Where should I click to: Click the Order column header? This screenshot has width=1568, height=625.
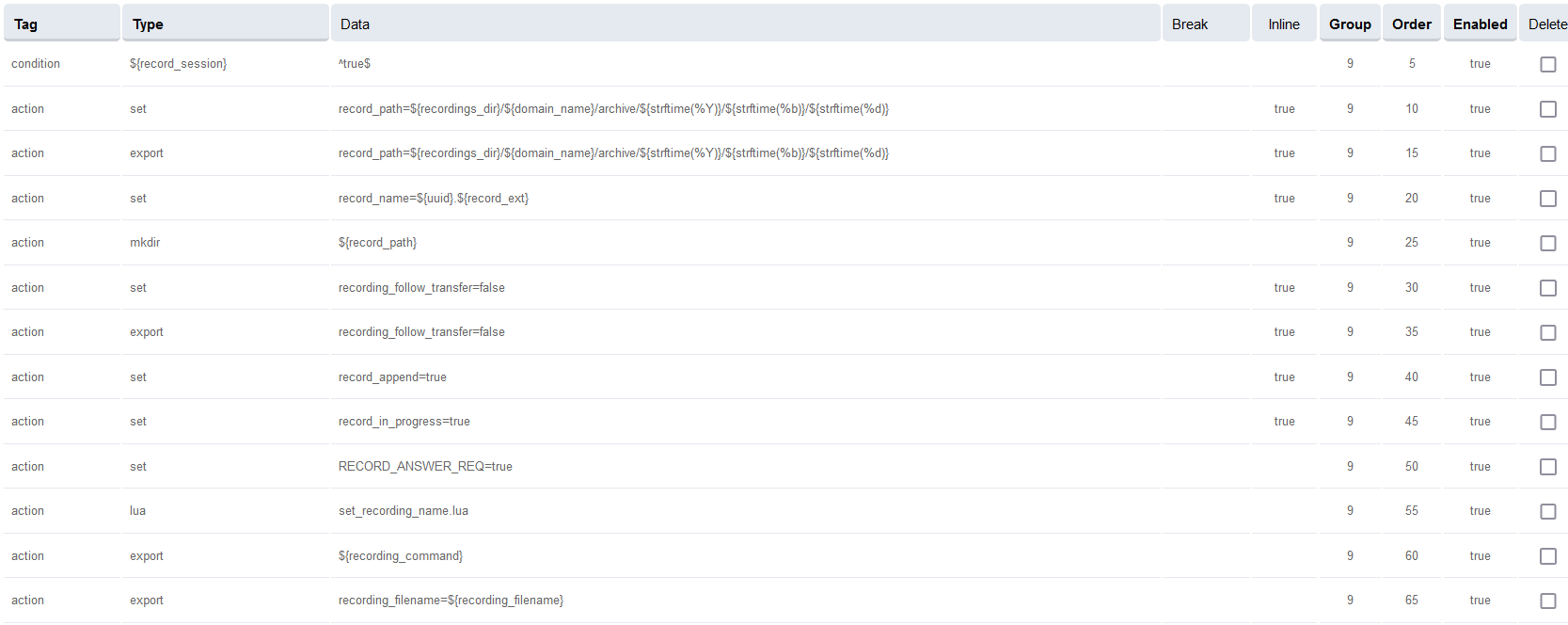[1411, 24]
